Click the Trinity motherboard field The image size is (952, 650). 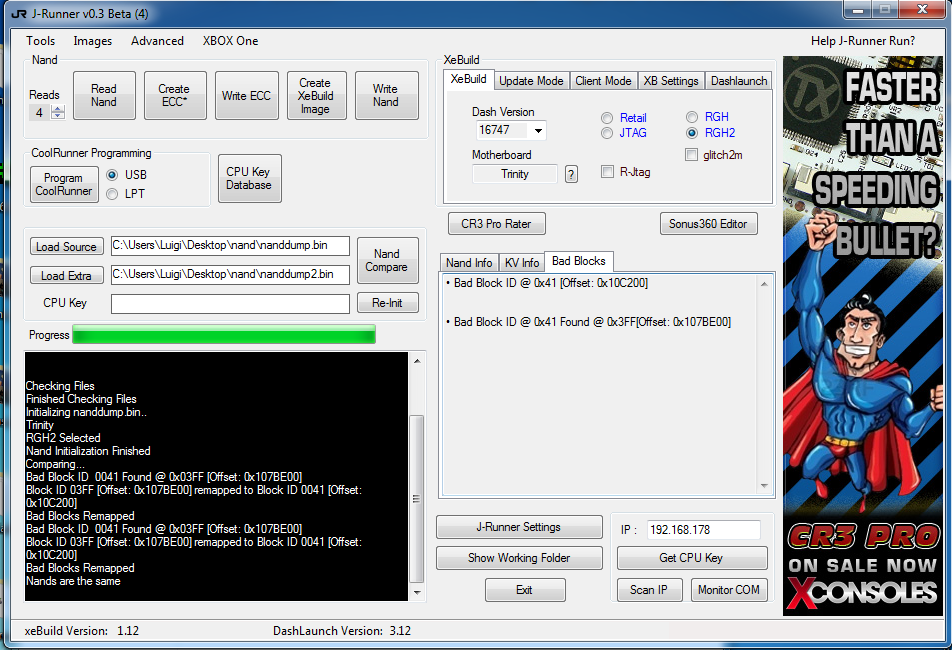coord(515,174)
